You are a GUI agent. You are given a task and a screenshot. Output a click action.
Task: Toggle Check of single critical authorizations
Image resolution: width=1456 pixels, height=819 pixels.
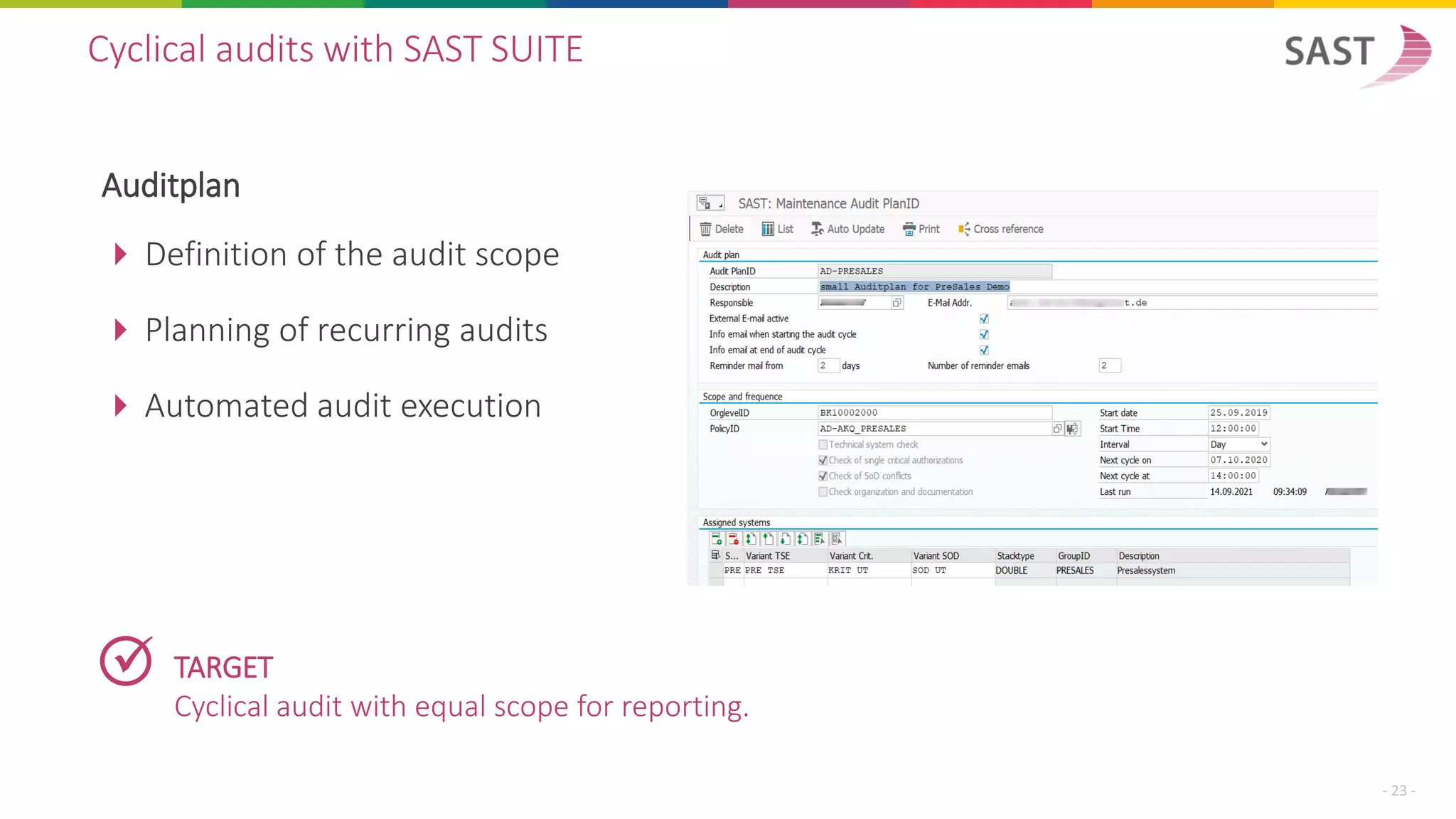823,460
